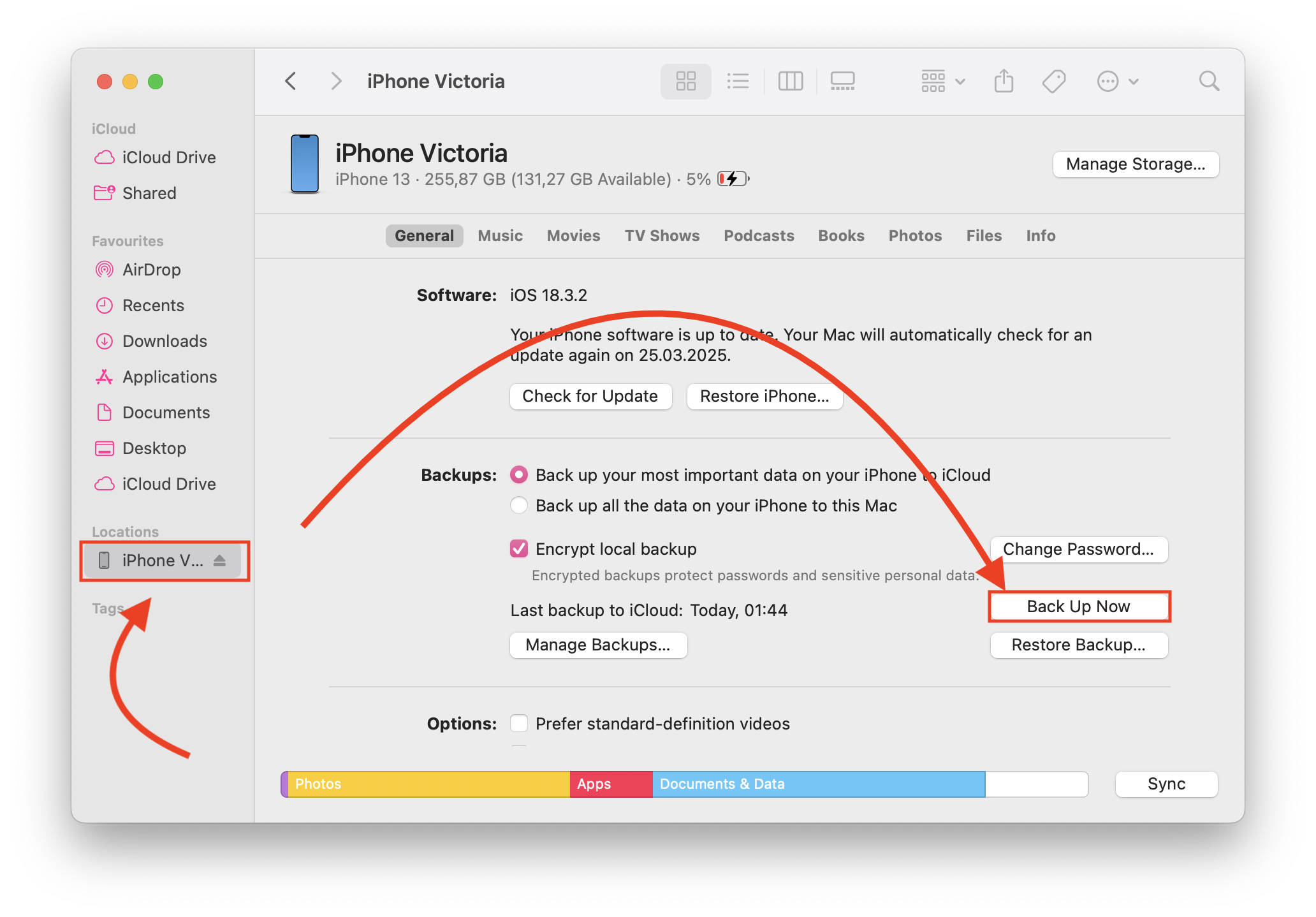The height and width of the screenshot is (917, 1316).
Task: Click Restore Backup... button
Action: click(1079, 645)
